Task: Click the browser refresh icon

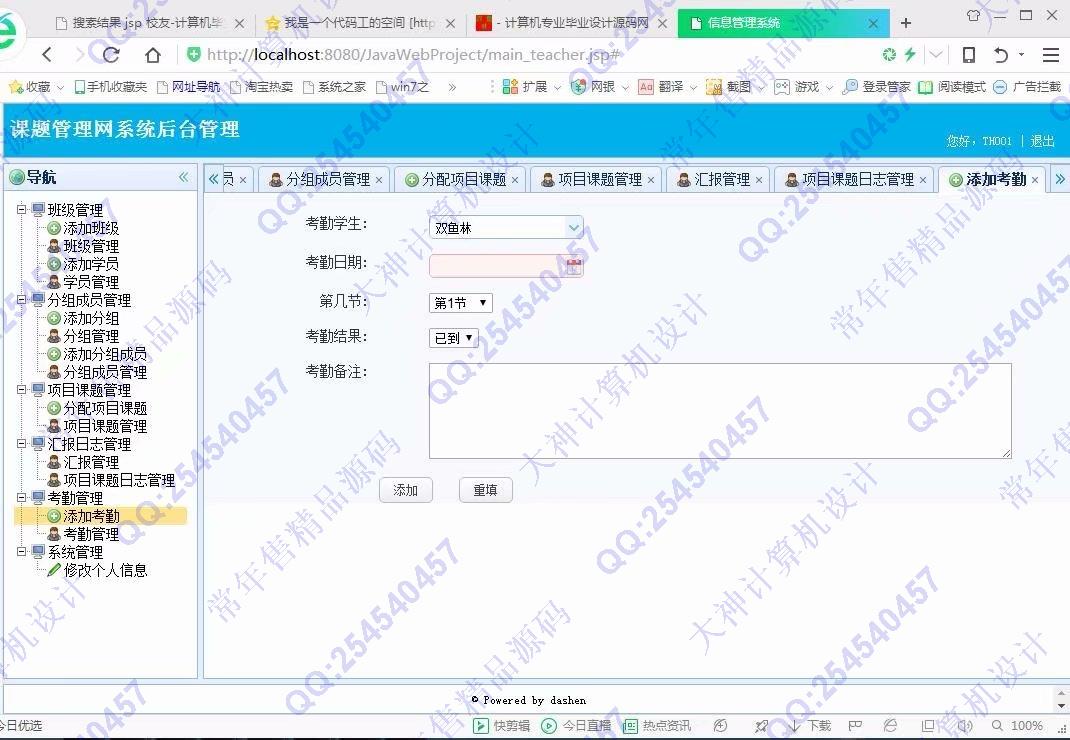Action: click(x=111, y=55)
